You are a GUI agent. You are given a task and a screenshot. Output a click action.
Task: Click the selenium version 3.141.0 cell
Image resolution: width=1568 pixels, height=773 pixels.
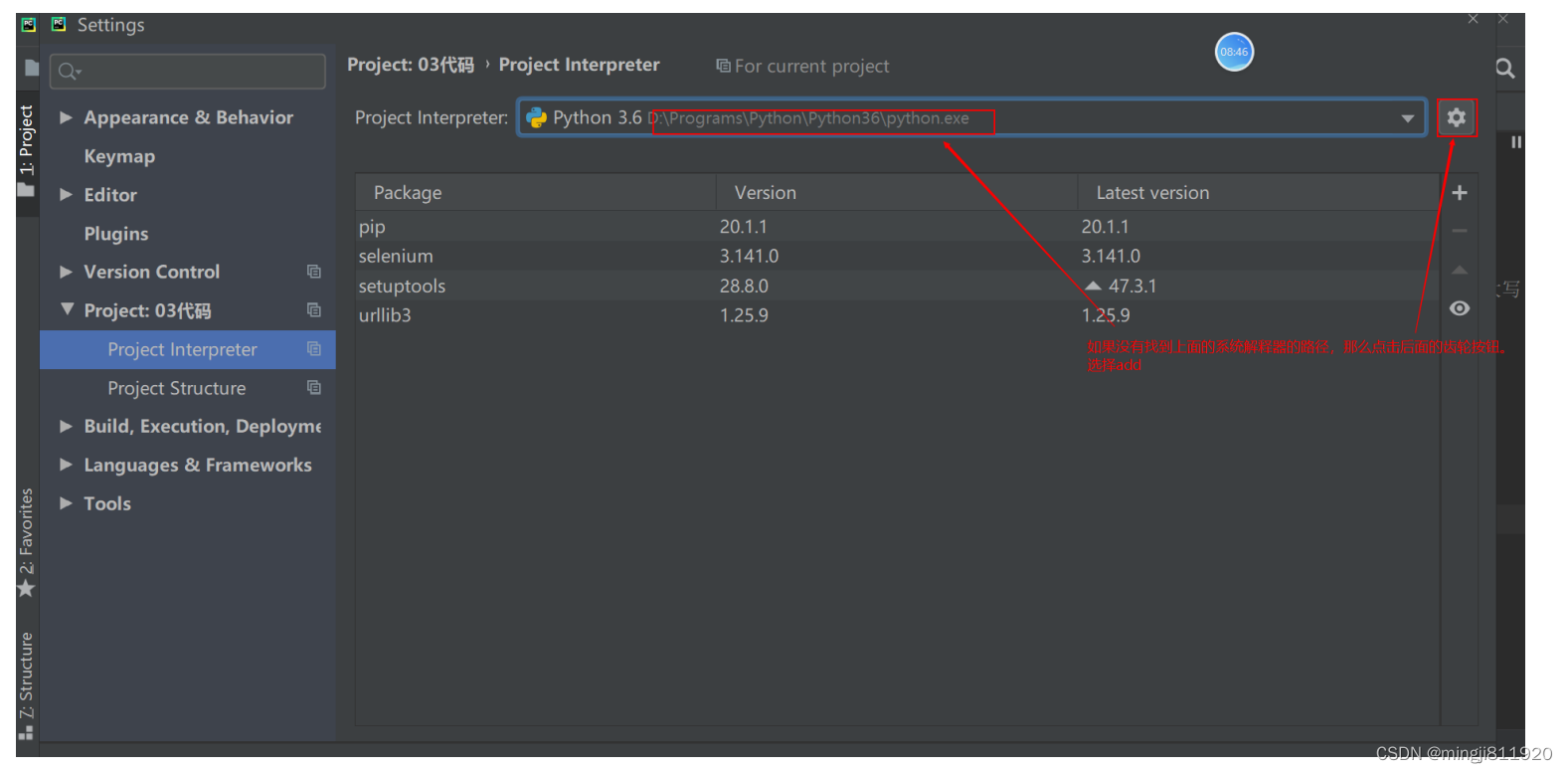tap(749, 256)
